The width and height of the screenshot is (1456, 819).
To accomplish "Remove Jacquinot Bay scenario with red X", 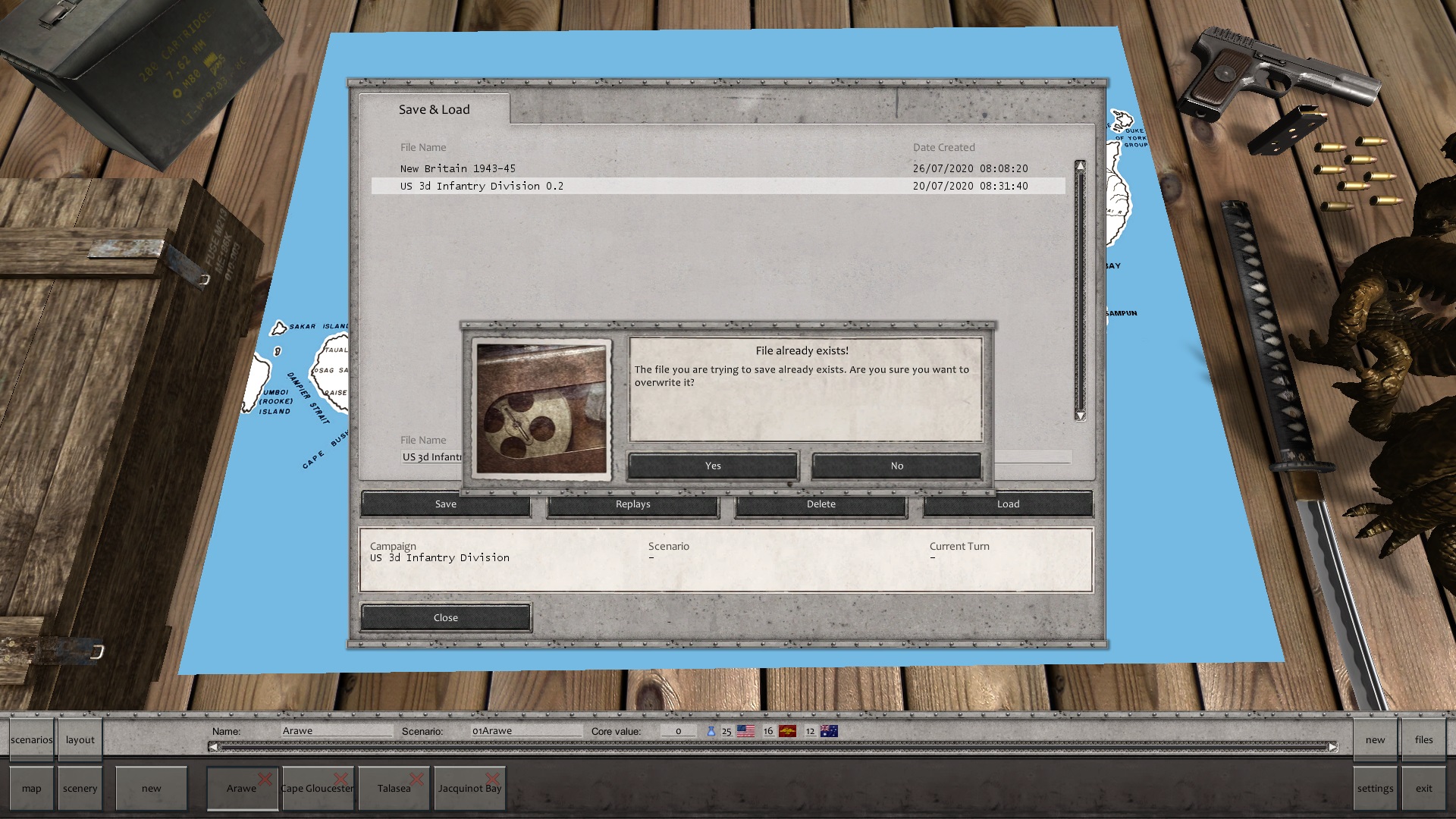I will (492, 779).
